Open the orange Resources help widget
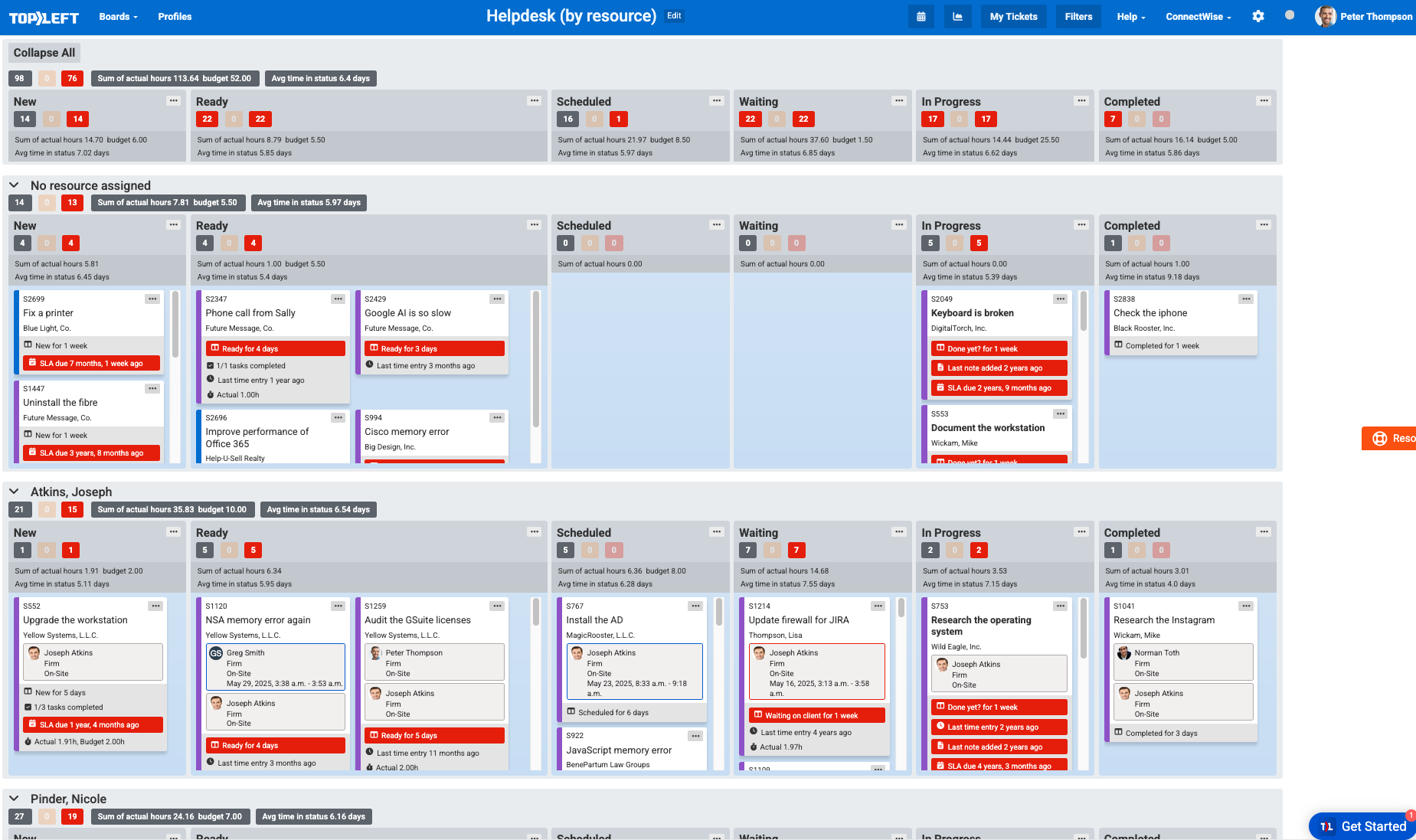1416x840 pixels. point(1388,438)
